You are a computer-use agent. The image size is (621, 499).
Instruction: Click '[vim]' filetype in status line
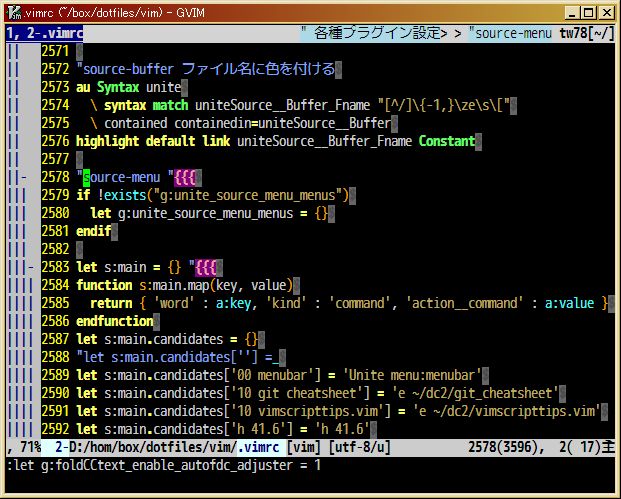click(x=303, y=448)
